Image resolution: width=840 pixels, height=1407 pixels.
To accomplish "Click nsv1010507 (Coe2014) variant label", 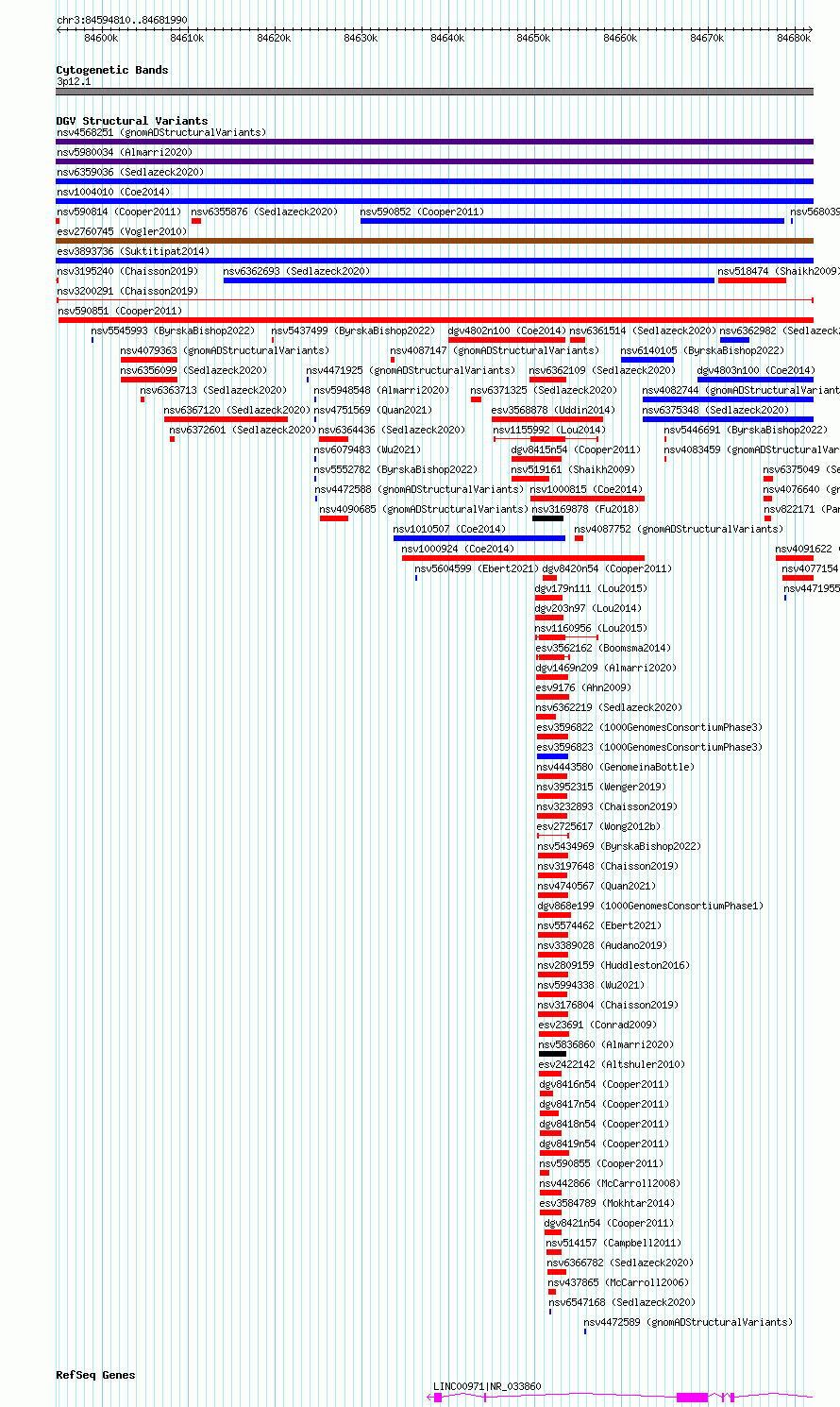I will coord(450,529).
